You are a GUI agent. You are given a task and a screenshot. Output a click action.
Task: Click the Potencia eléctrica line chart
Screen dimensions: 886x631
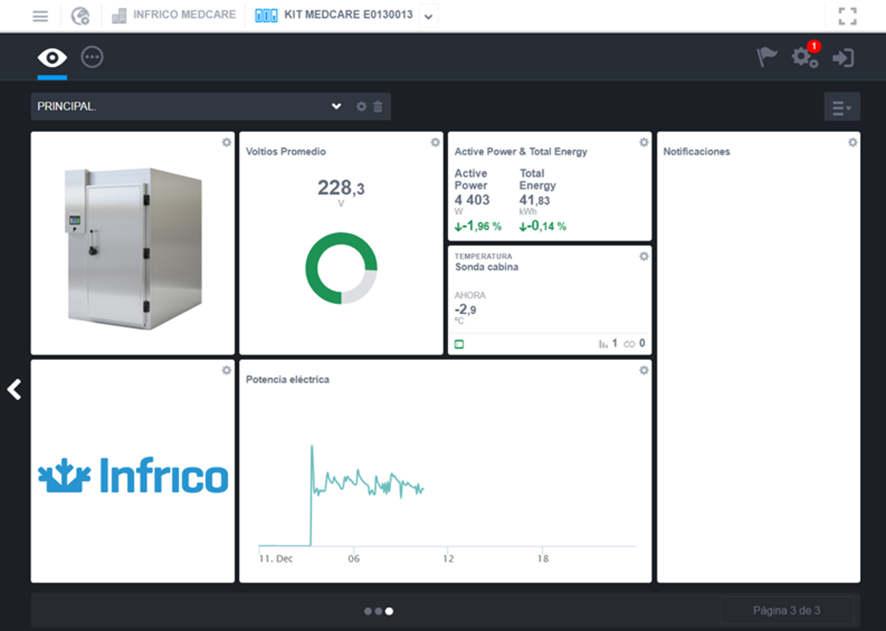coord(447,495)
